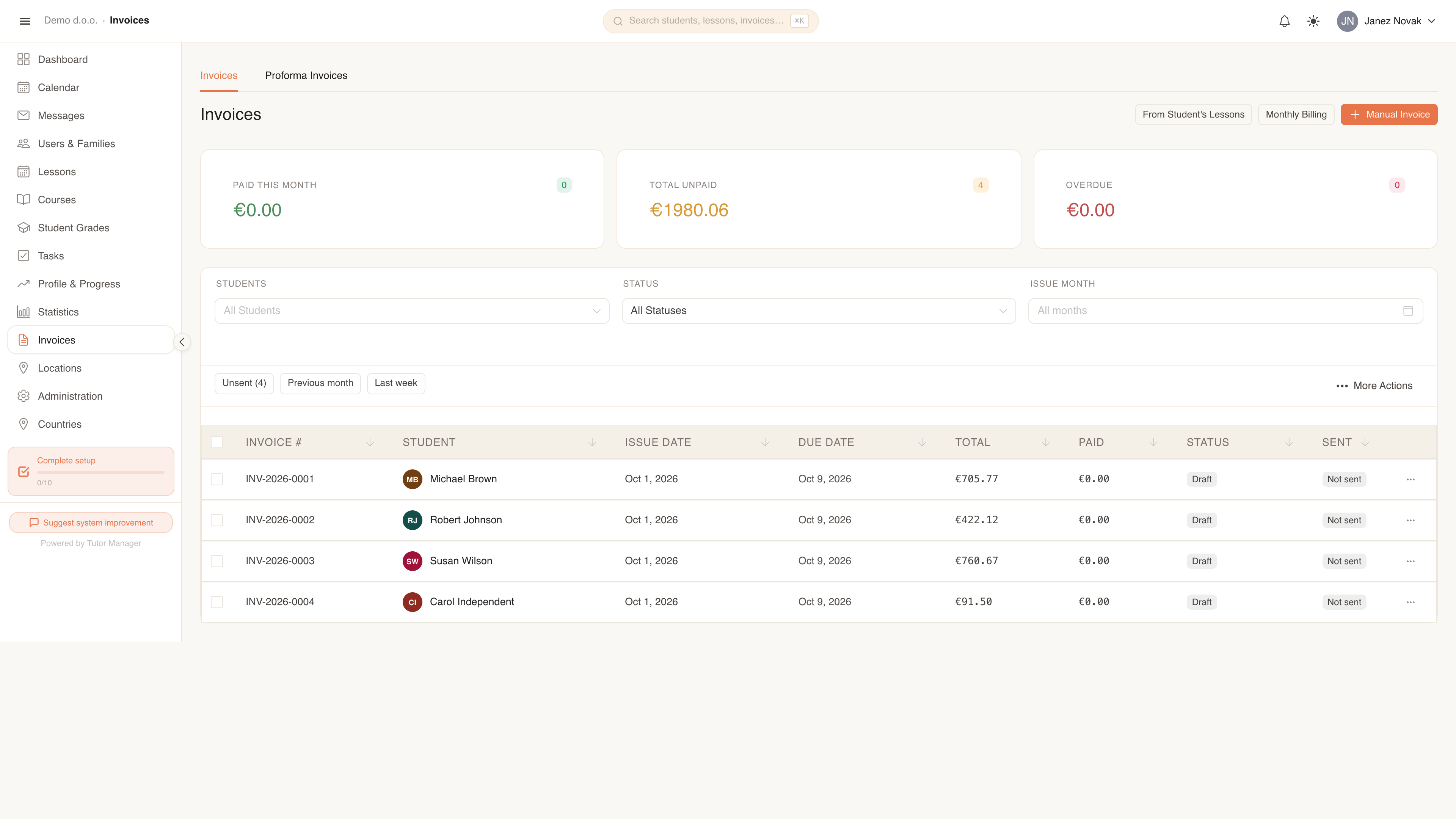Image resolution: width=1456 pixels, height=819 pixels.
Task: Collapse the sidebar with the chevron button
Action: (x=182, y=342)
